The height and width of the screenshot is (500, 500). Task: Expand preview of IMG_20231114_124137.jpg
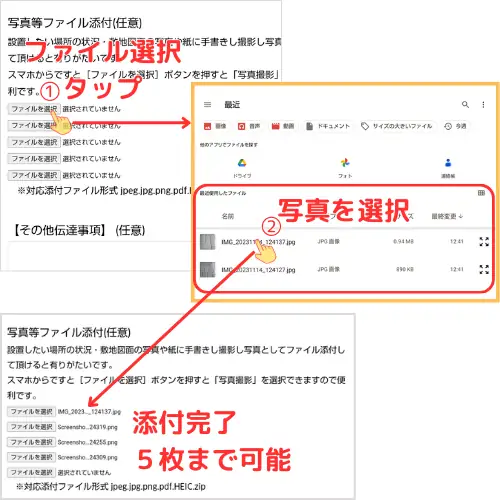484,241
